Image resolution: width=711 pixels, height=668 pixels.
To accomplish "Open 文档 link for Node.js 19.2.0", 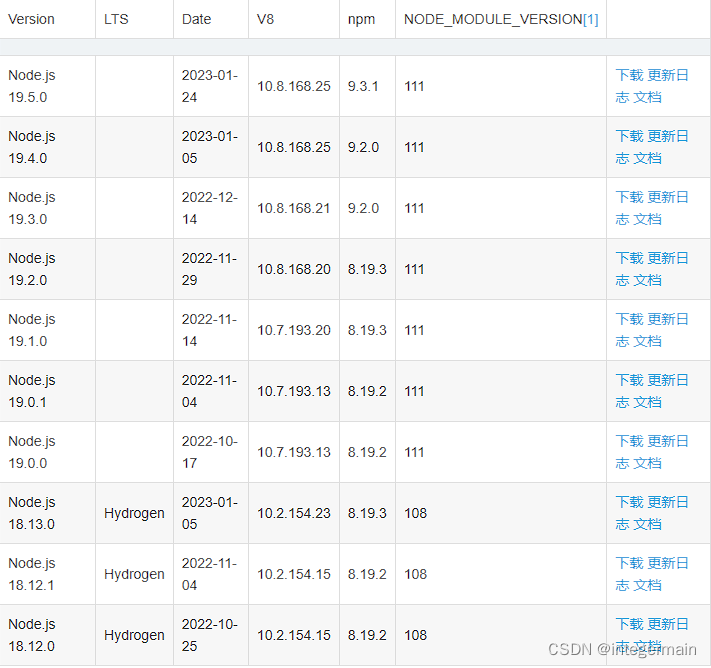I will [647, 280].
